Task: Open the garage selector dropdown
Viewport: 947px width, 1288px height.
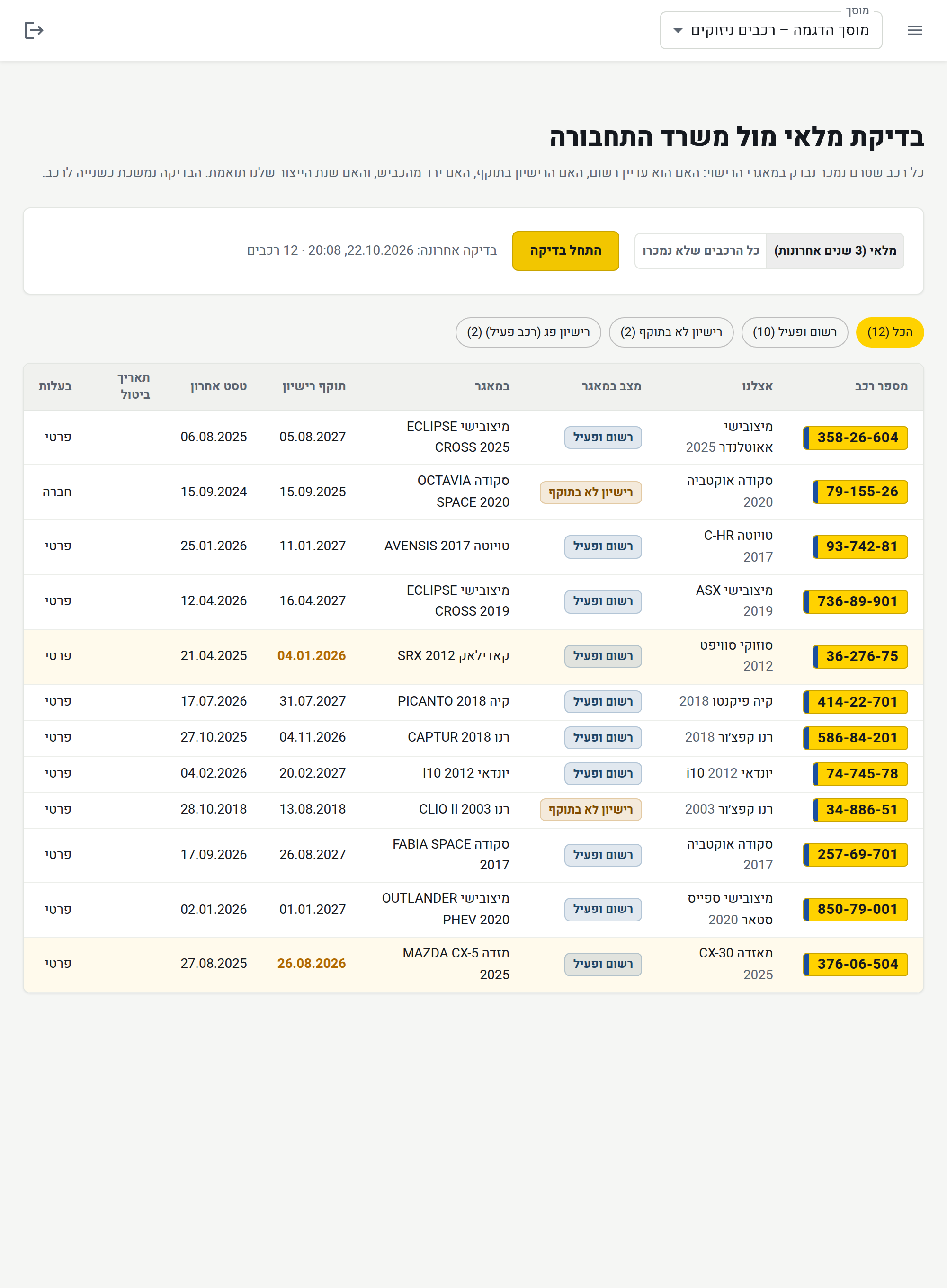Action: (770, 30)
